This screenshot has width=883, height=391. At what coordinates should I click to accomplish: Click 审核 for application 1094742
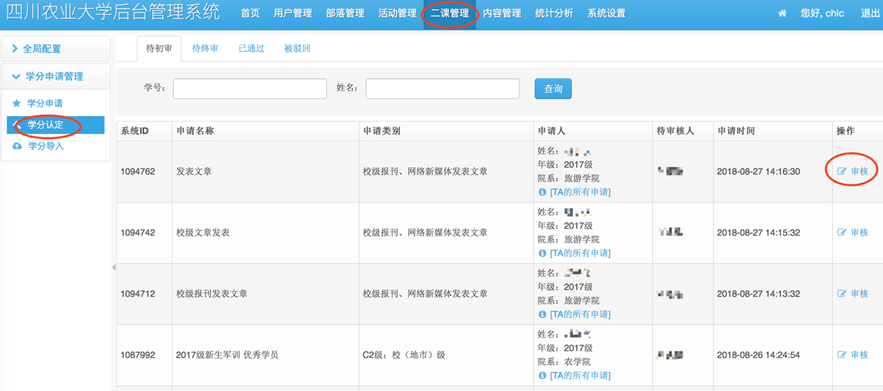[859, 232]
